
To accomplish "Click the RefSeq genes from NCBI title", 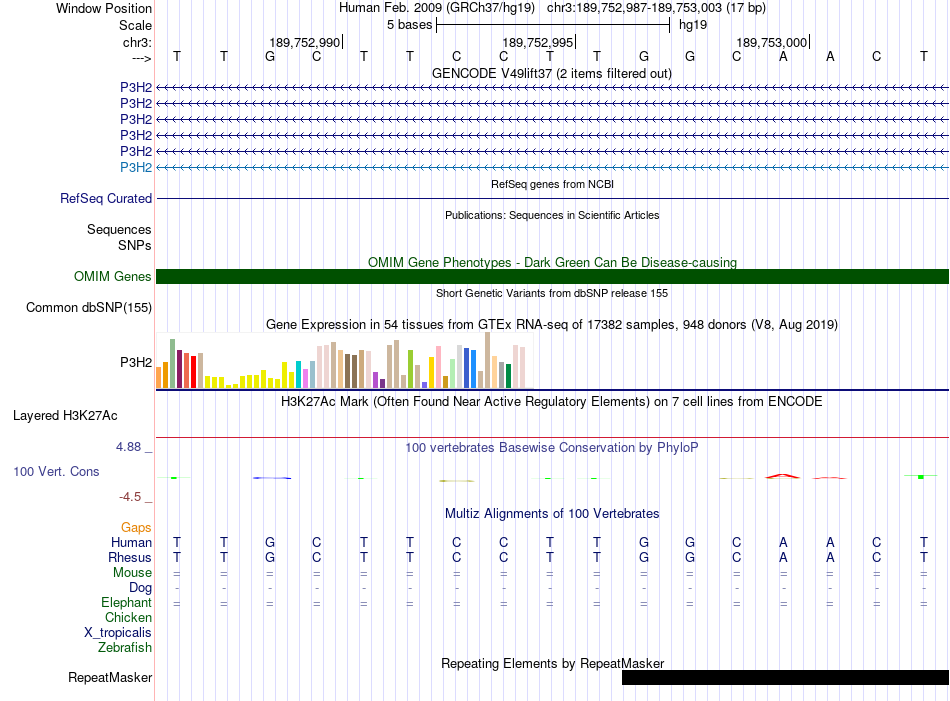I will 552,184.
